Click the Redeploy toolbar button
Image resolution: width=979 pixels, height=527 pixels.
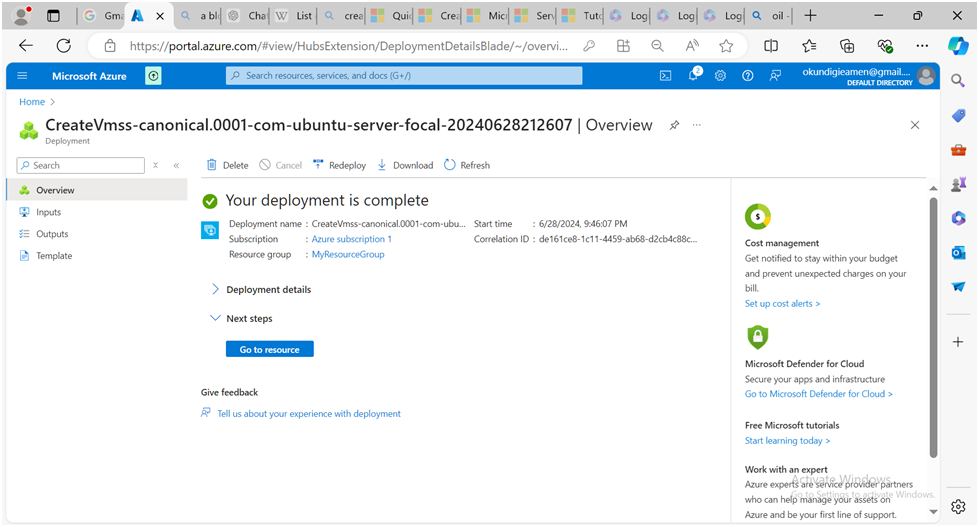coord(340,165)
